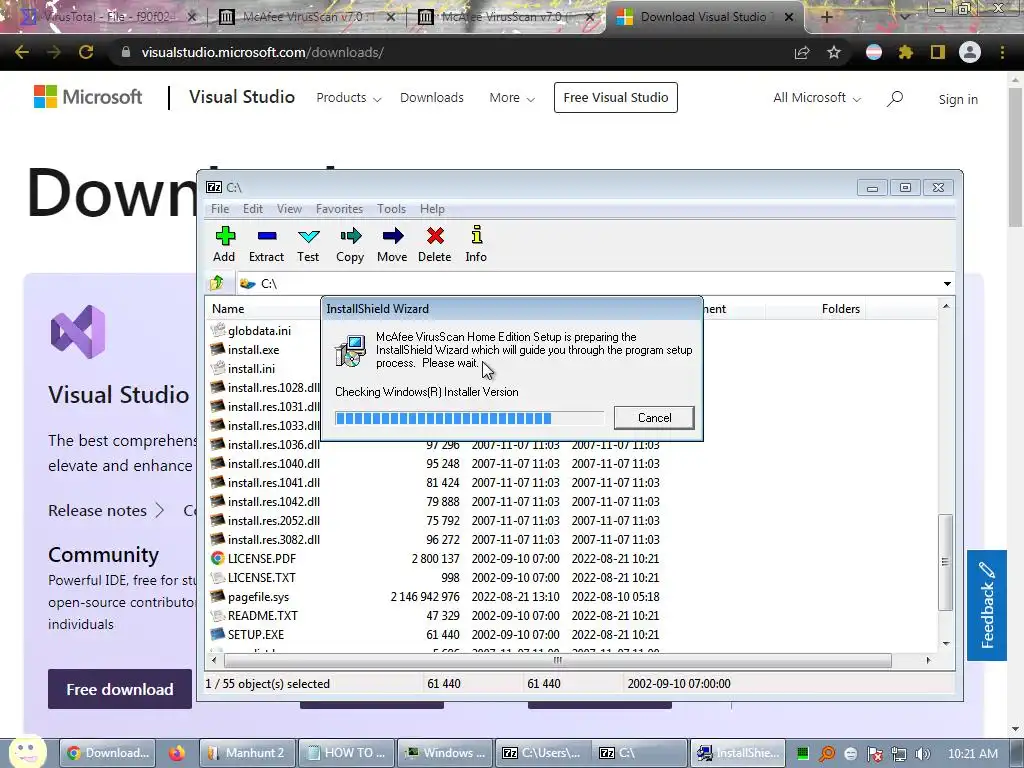1024x768 pixels.
Task: Open the Chrome profile avatar
Action: [970, 52]
